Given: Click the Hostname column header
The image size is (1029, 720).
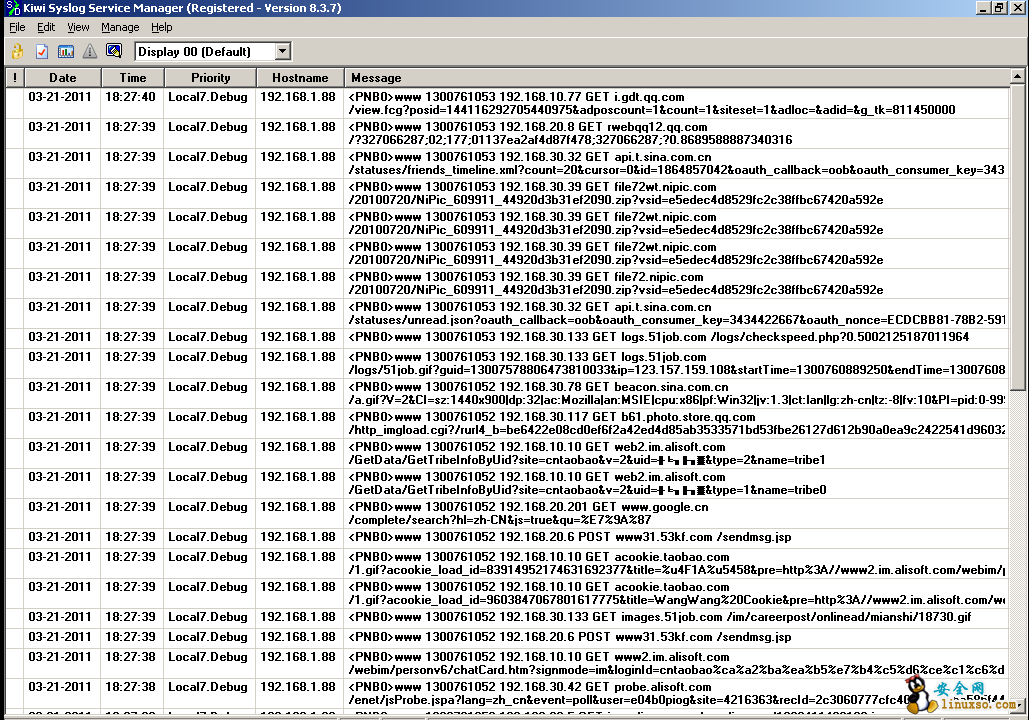Looking at the screenshot, I should pyautogui.click(x=300, y=77).
